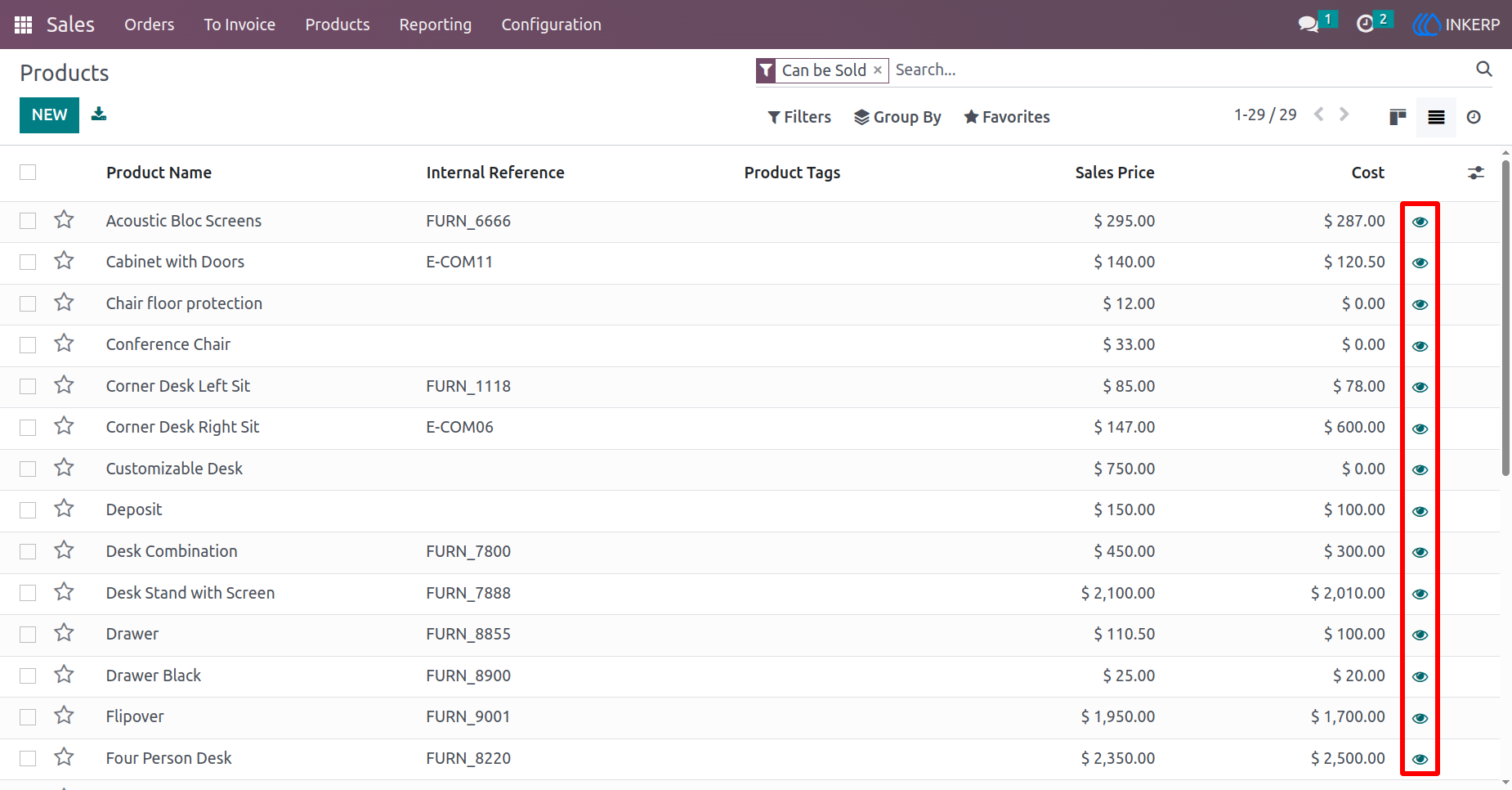The image size is (1512, 790).
Task: Sort by Sales Price column header
Action: tap(1115, 173)
